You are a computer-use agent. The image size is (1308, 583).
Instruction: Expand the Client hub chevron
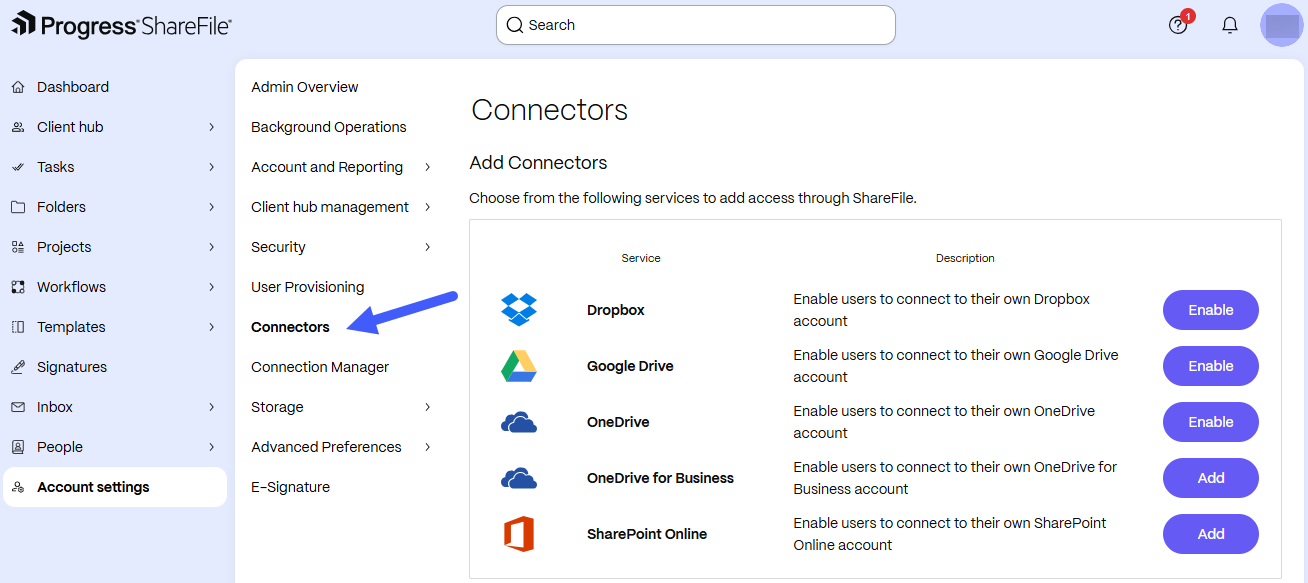coord(211,127)
